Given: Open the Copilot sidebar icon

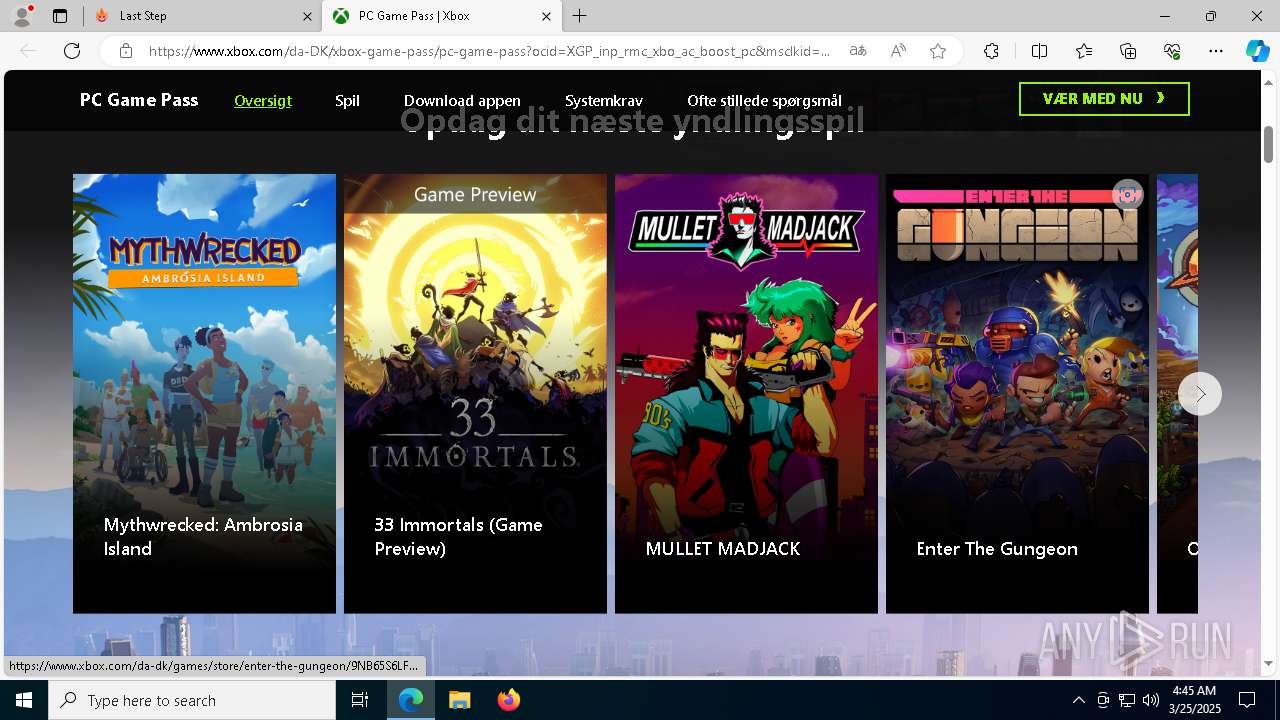Looking at the screenshot, I should [1257, 51].
